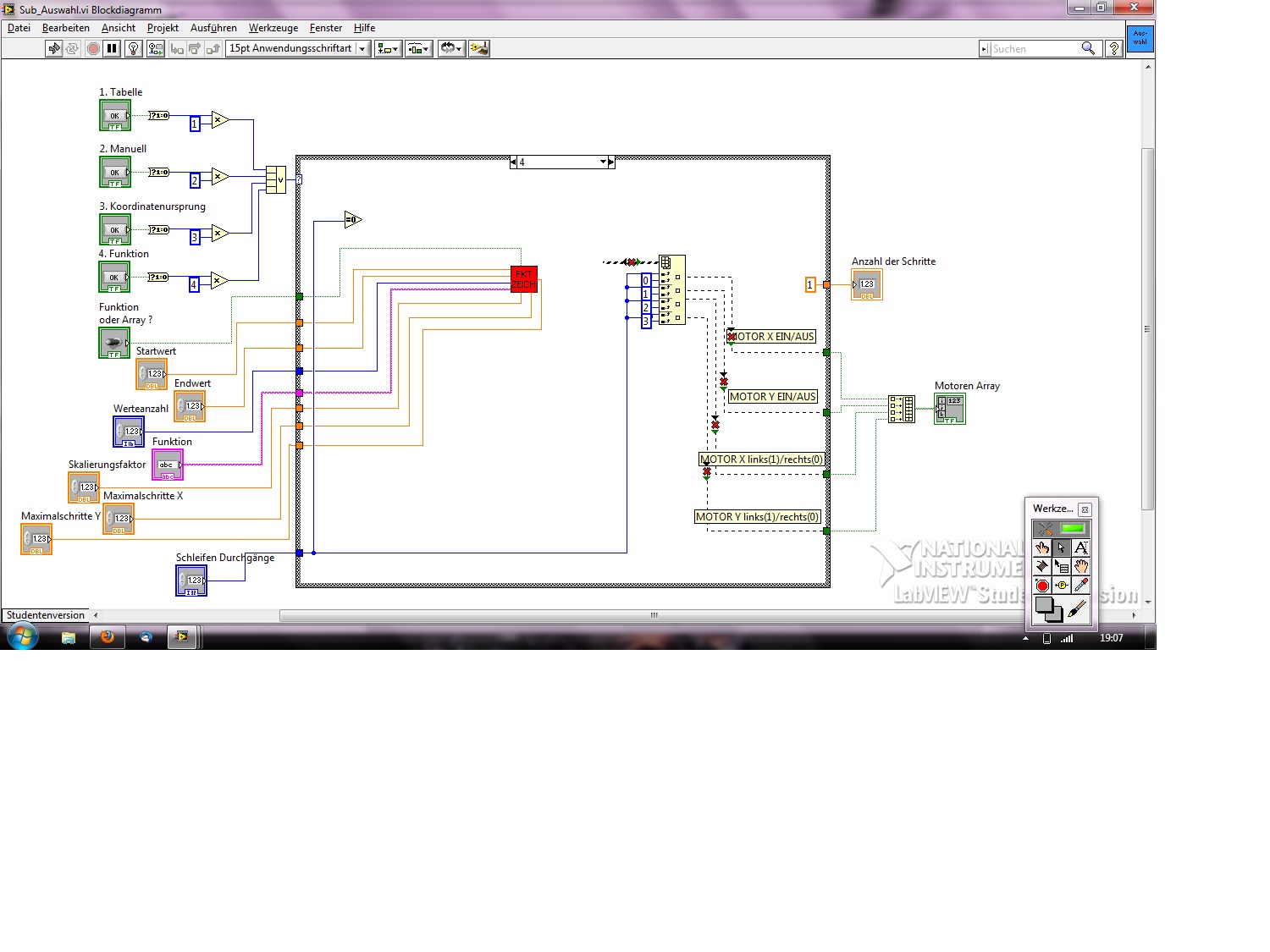Image resolution: width=1270 pixels, height=952 pixels.
Task: Toggle the retain wire values button
Action: click(x=156, y=49)
